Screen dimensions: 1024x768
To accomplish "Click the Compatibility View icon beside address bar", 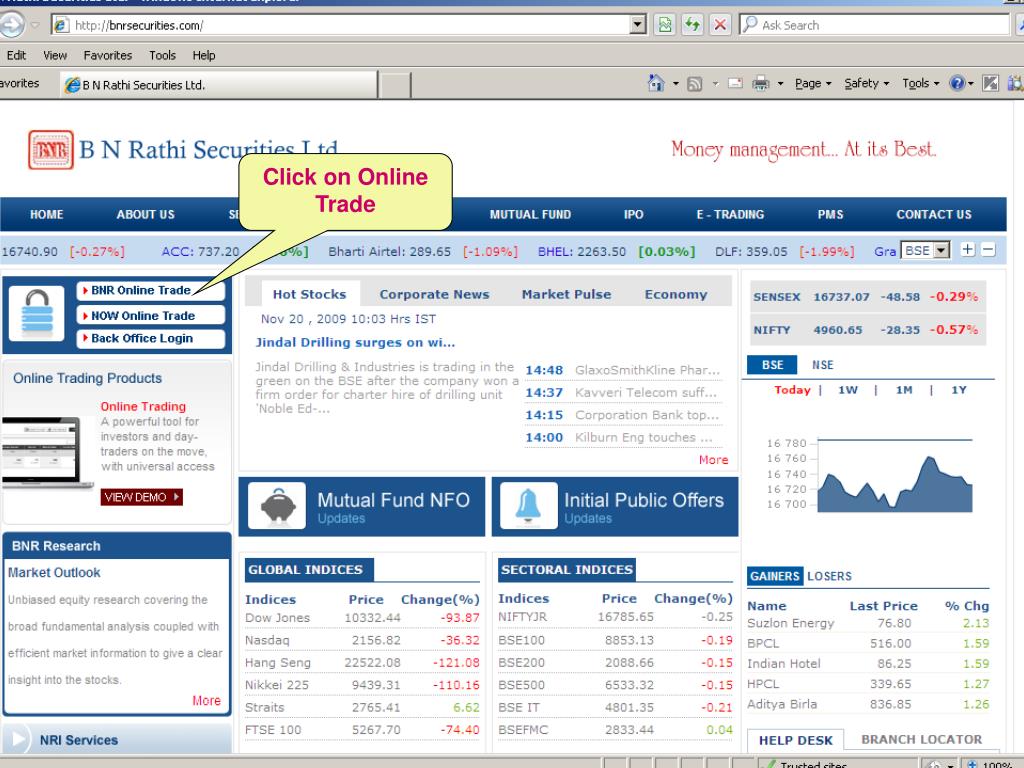I will pos(665,25).
